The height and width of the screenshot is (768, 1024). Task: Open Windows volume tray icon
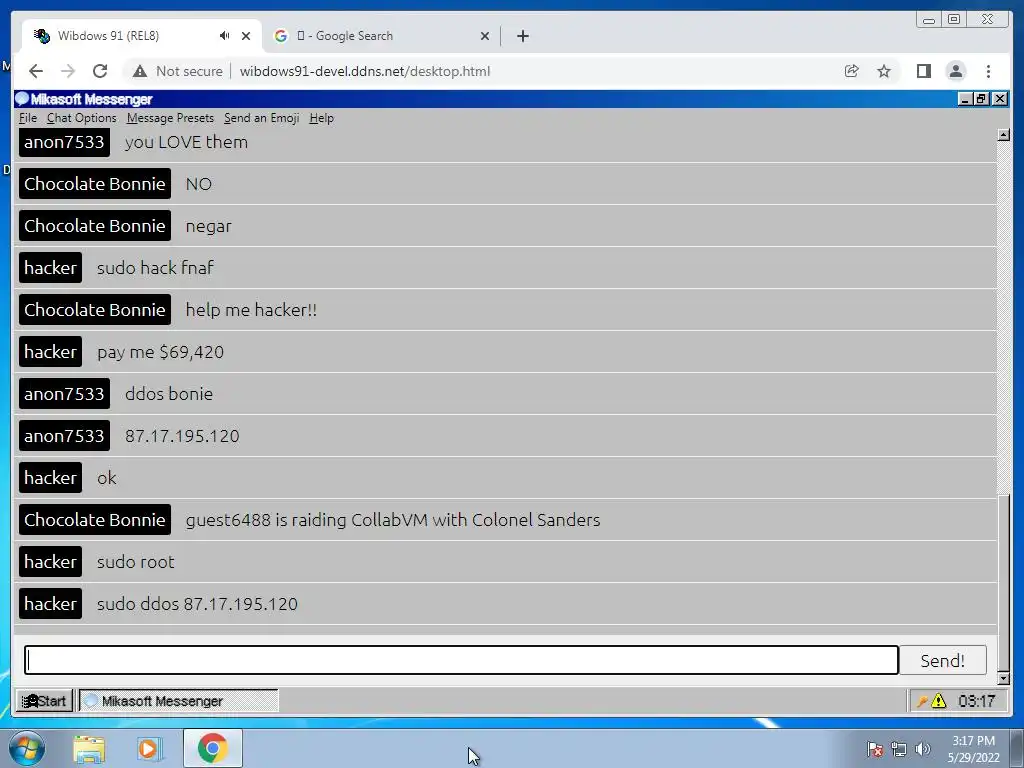923,749
